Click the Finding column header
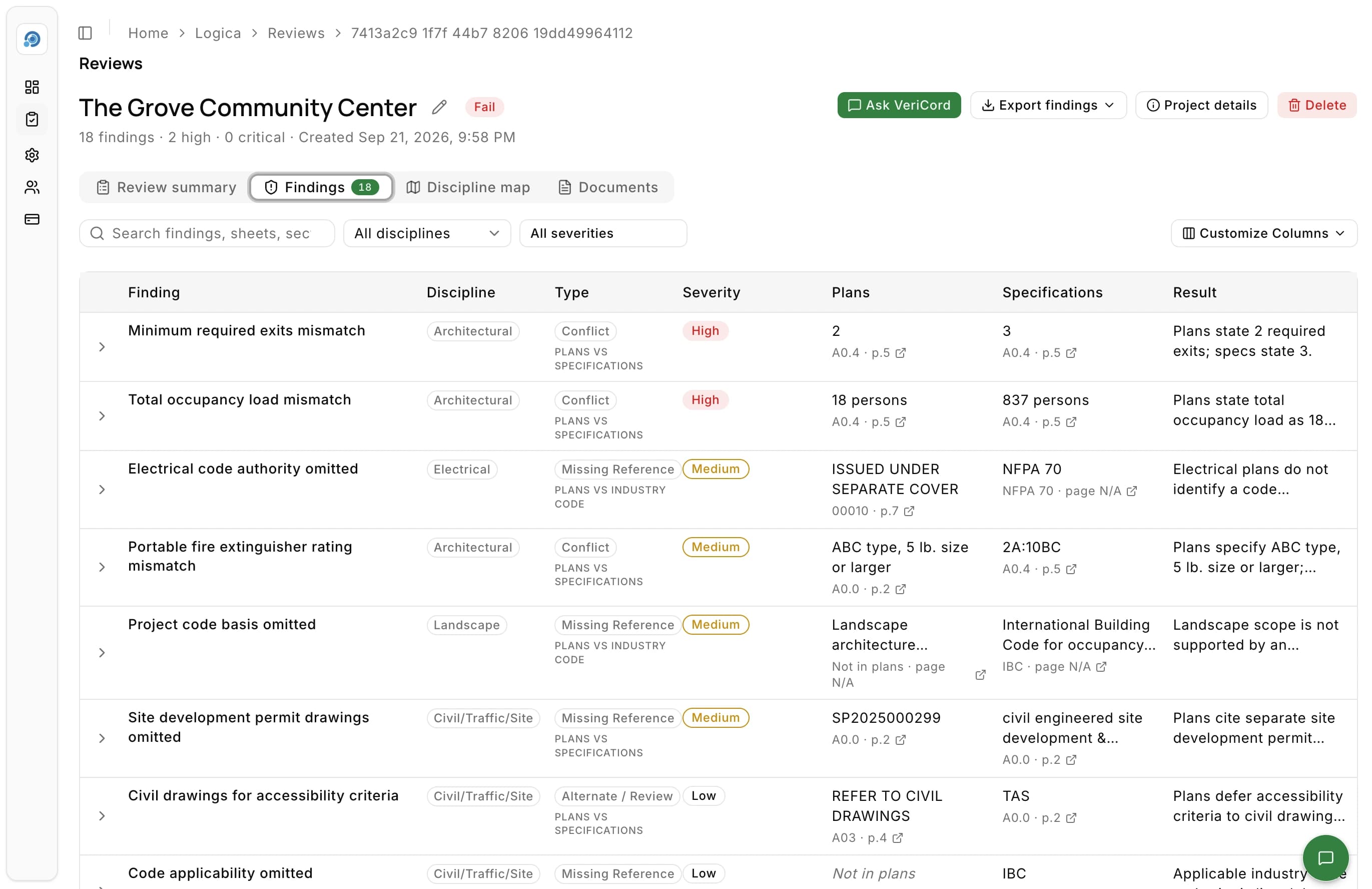The image size is (1372, 889). (x=154, y=293)
